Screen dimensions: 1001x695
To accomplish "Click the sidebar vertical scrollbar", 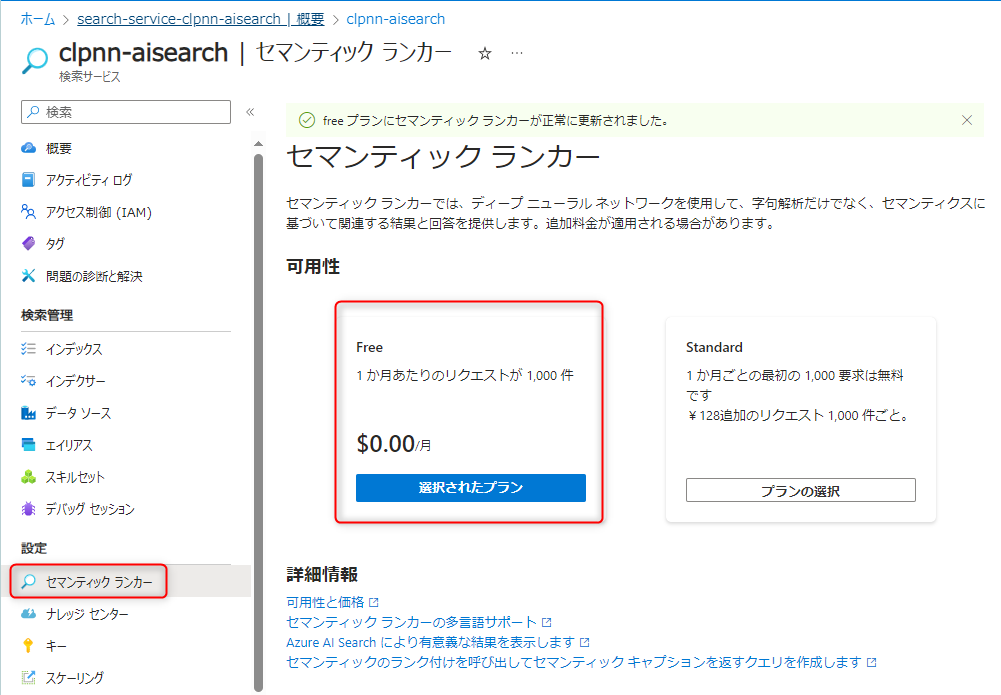I will click(258, 400).
